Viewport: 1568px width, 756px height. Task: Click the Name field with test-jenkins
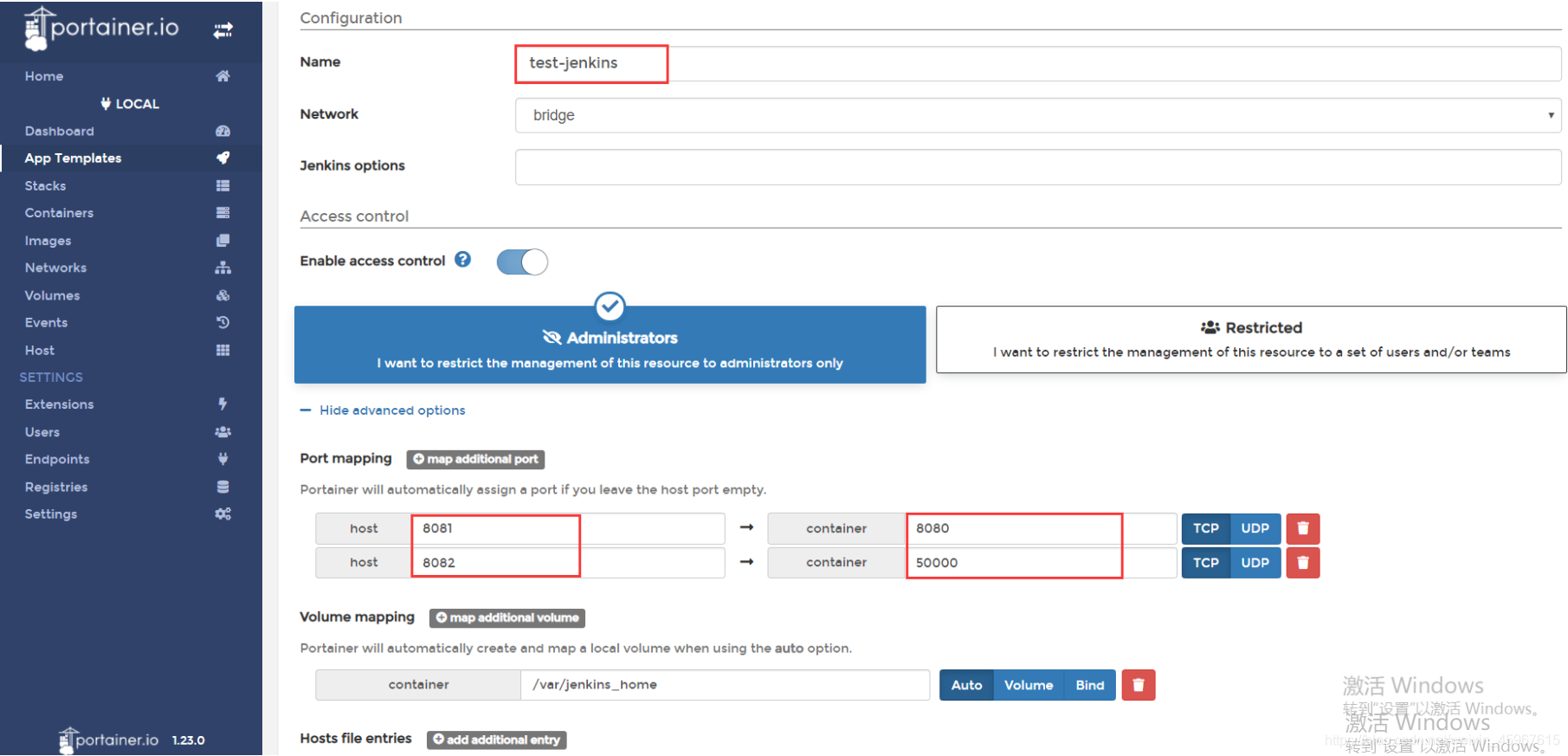[1038, 63]
